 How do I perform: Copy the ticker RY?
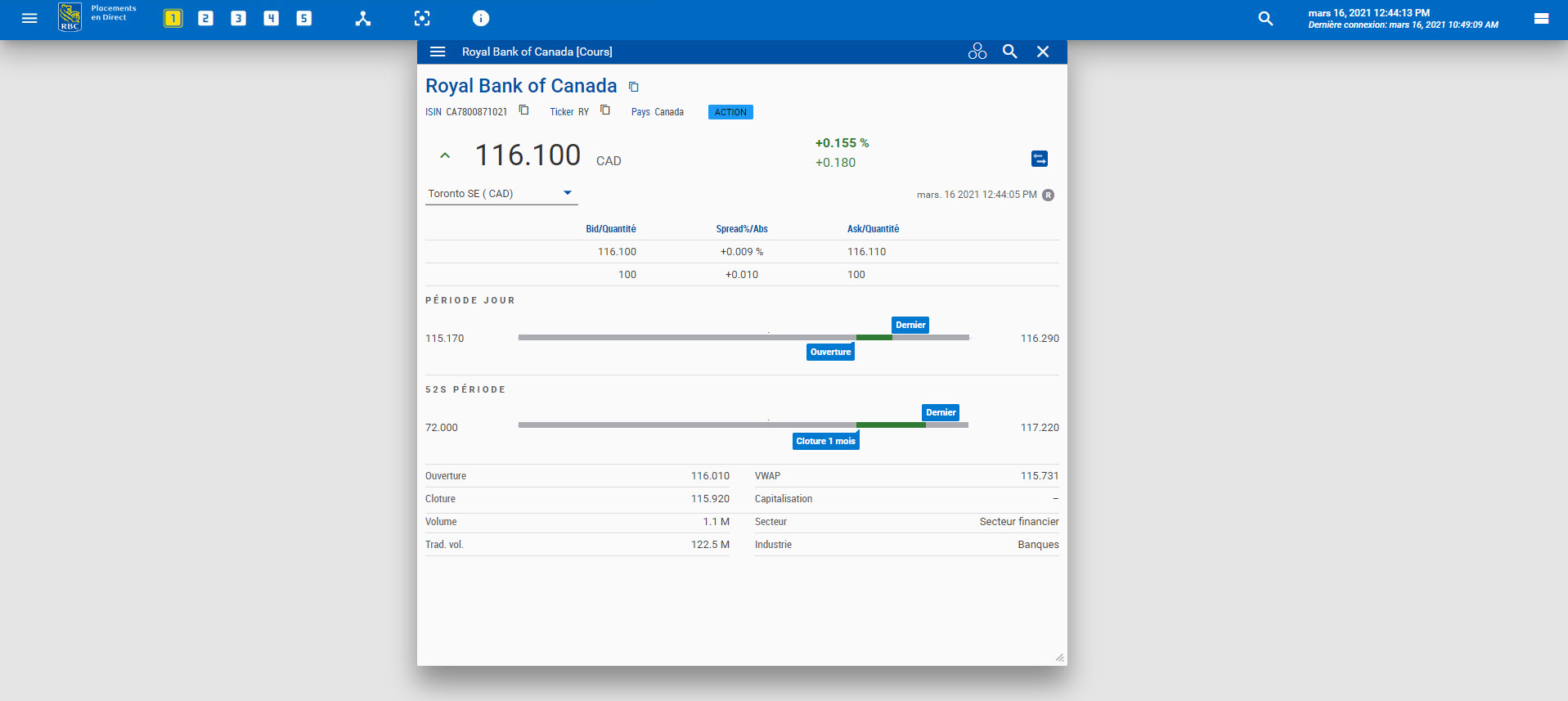pyautogui.click(x=604, y=110)
